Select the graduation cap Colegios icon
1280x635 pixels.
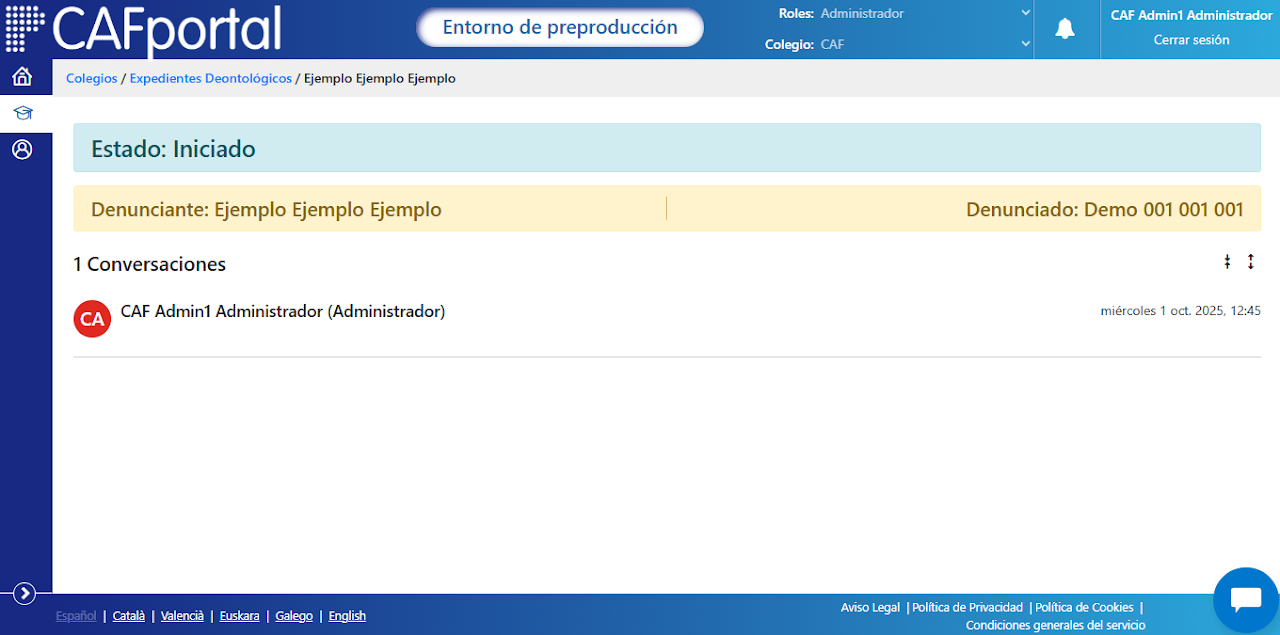click(x=22, y=113)
